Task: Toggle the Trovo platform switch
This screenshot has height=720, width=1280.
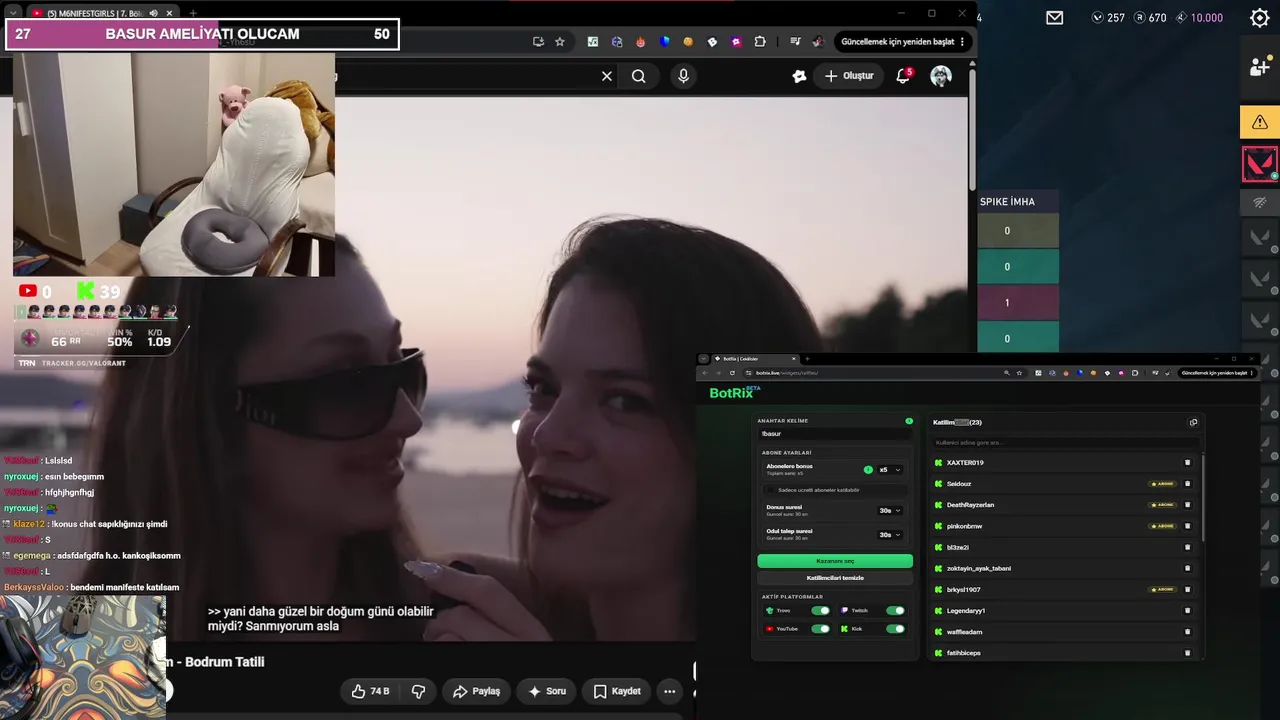Action: tap(820, 610)
